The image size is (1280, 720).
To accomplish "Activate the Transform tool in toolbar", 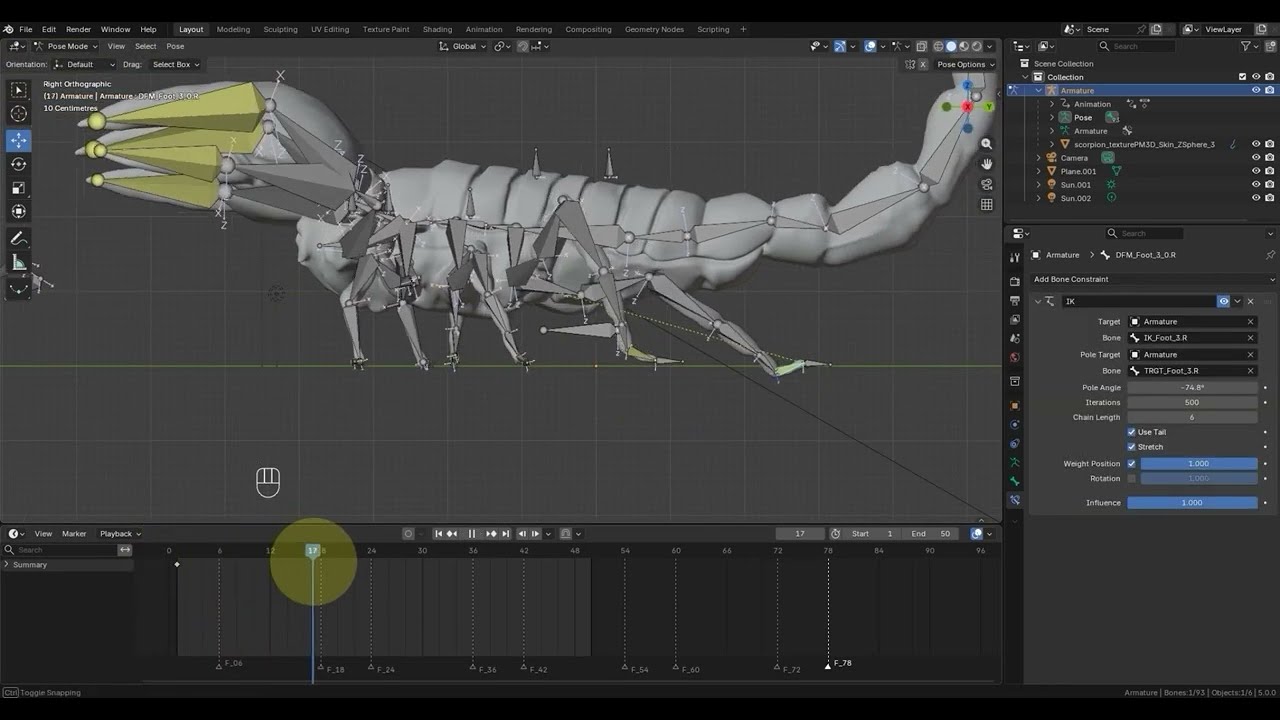I will click(x=19, y=211).
